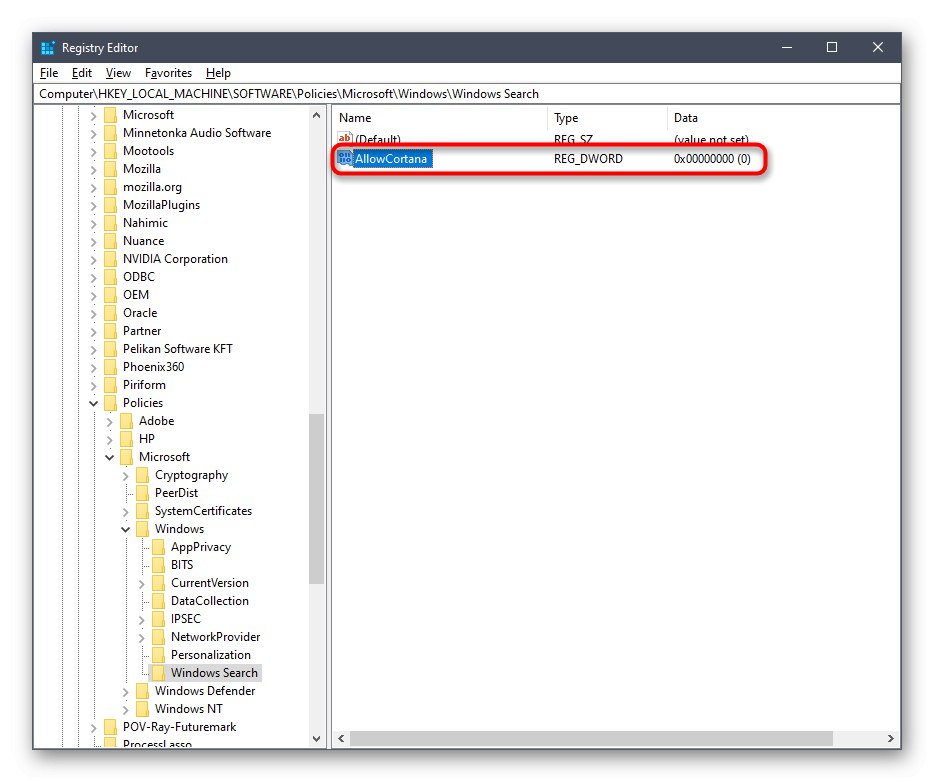Open the Edit menu
The width and height of the screenshot is (934, 782).
tap(82, 73)
